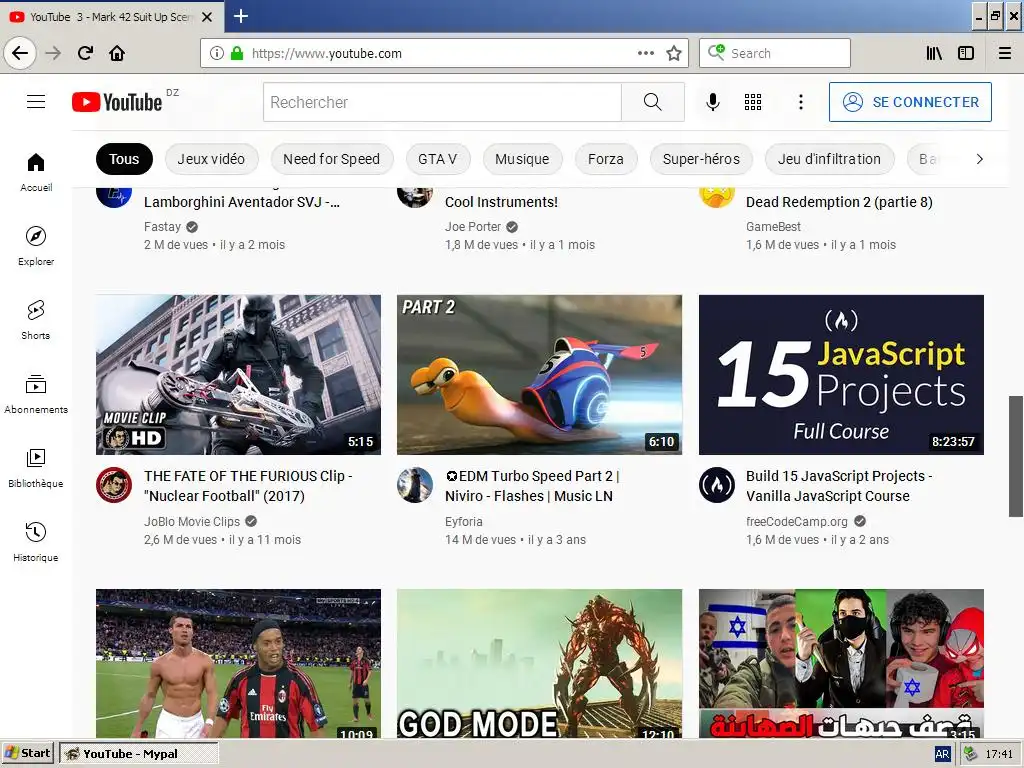Open the Nuclear Football movie clip thumbnail

[x=238, y=375]
